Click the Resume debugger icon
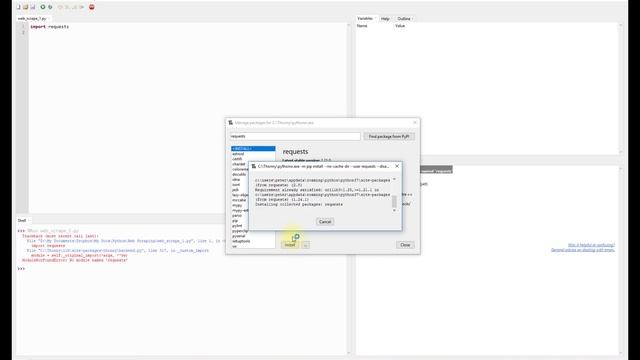This screenshot has height=360, width=640. [82, 7]
